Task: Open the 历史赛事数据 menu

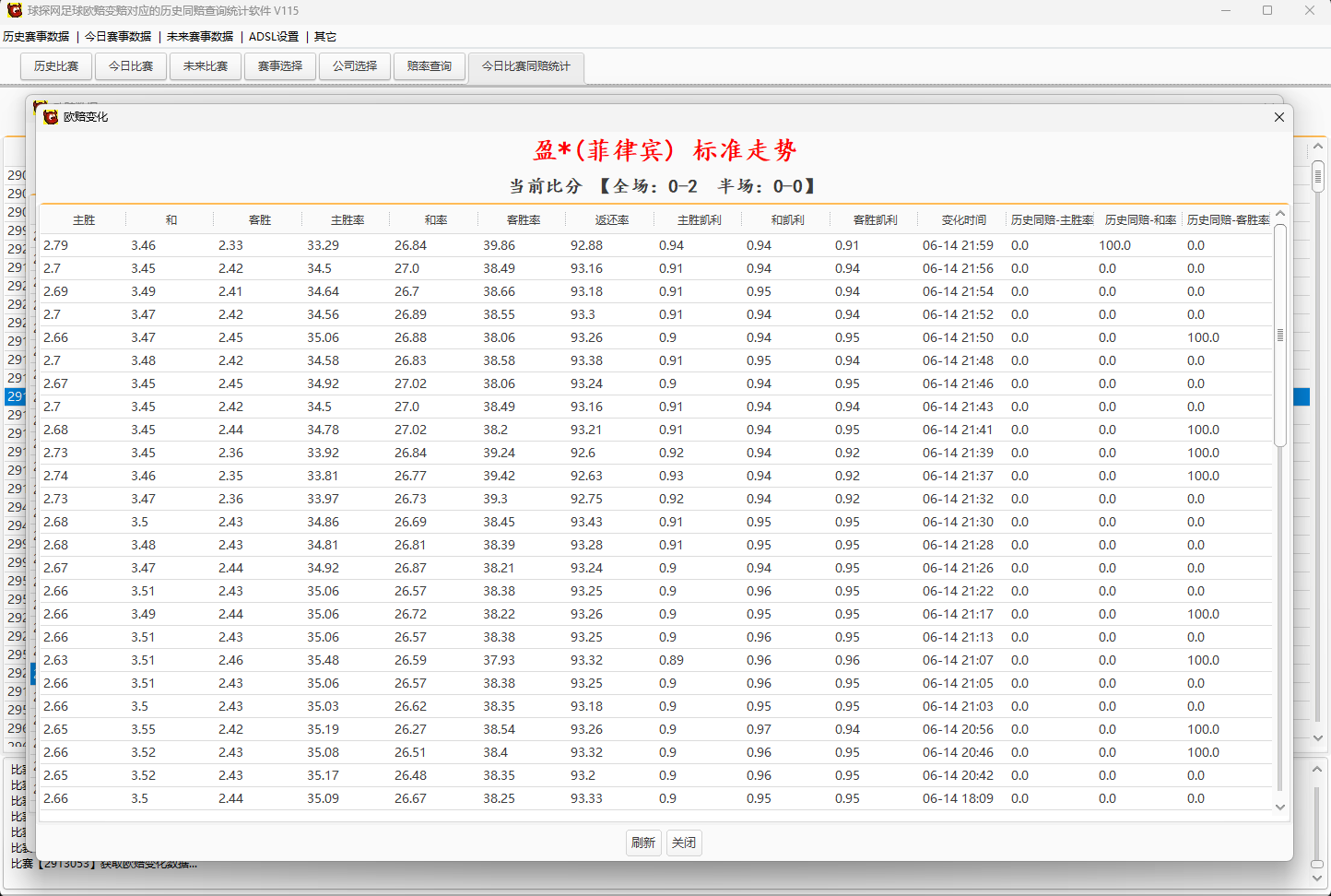Action: tap(36, 37)
